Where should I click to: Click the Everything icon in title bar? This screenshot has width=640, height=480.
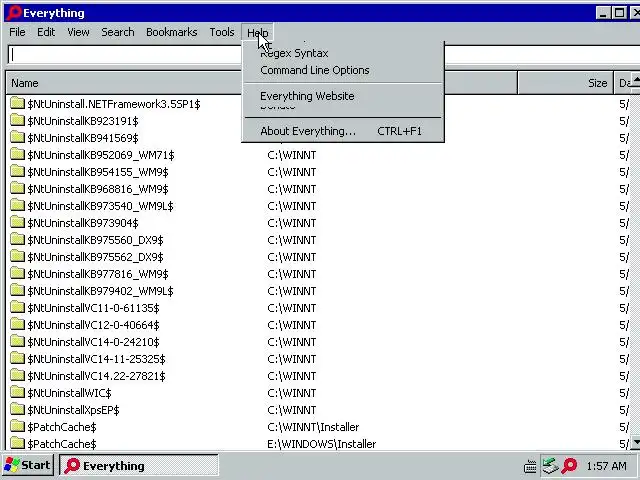[13, 13]
